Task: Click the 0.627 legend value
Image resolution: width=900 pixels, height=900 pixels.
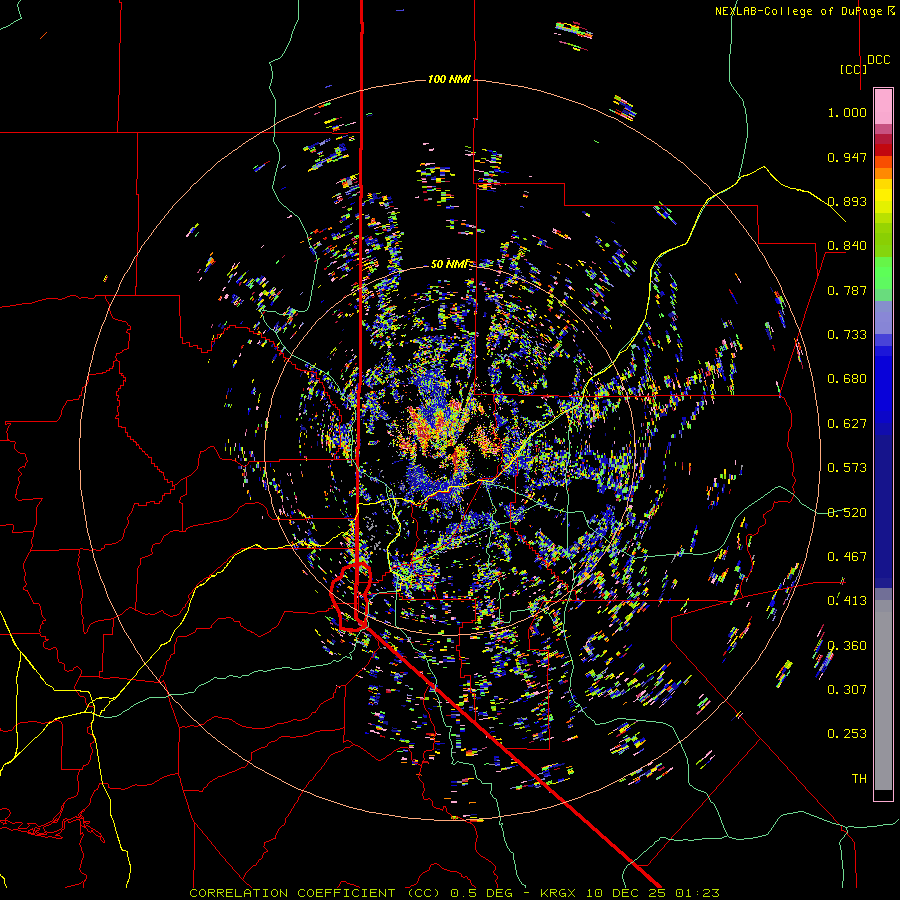Action: coord(847,424)
